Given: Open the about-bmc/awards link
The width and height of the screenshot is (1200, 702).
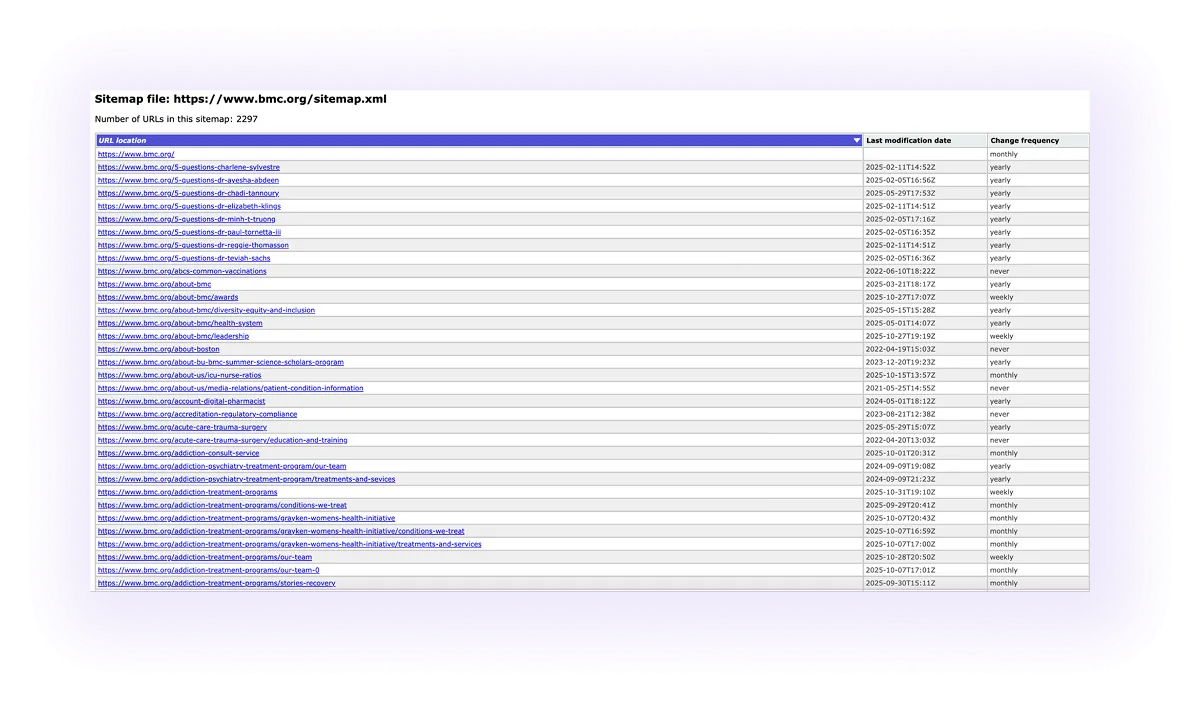Looking at the screenshot, I should [167, 296].
